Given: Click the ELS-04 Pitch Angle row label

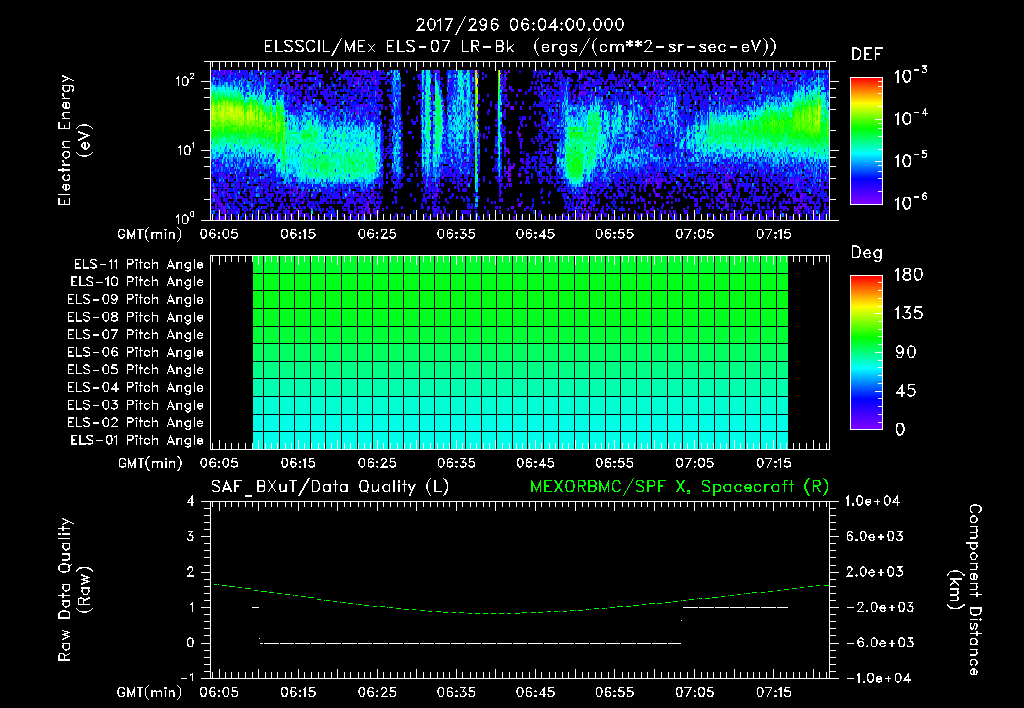Looking at the screenshot, I should pyautogui.click(x=136, y=388).
